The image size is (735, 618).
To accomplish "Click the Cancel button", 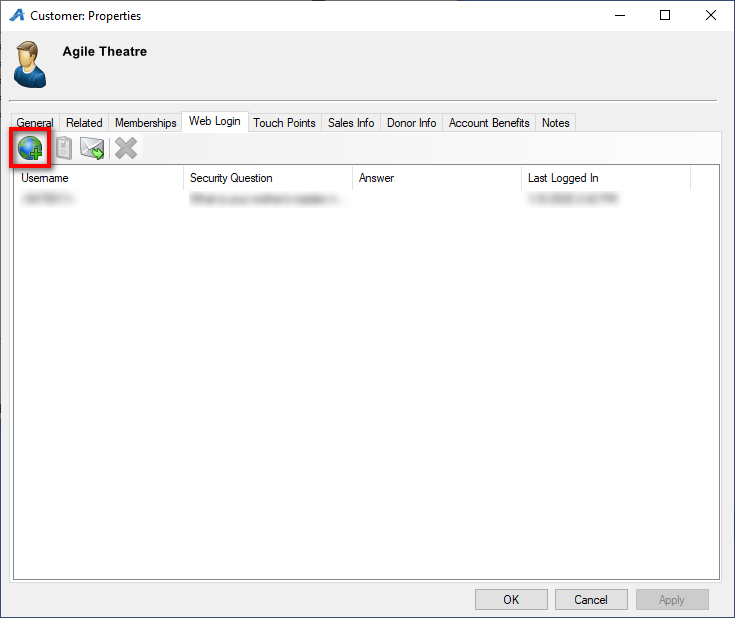I will click(591, 600).
